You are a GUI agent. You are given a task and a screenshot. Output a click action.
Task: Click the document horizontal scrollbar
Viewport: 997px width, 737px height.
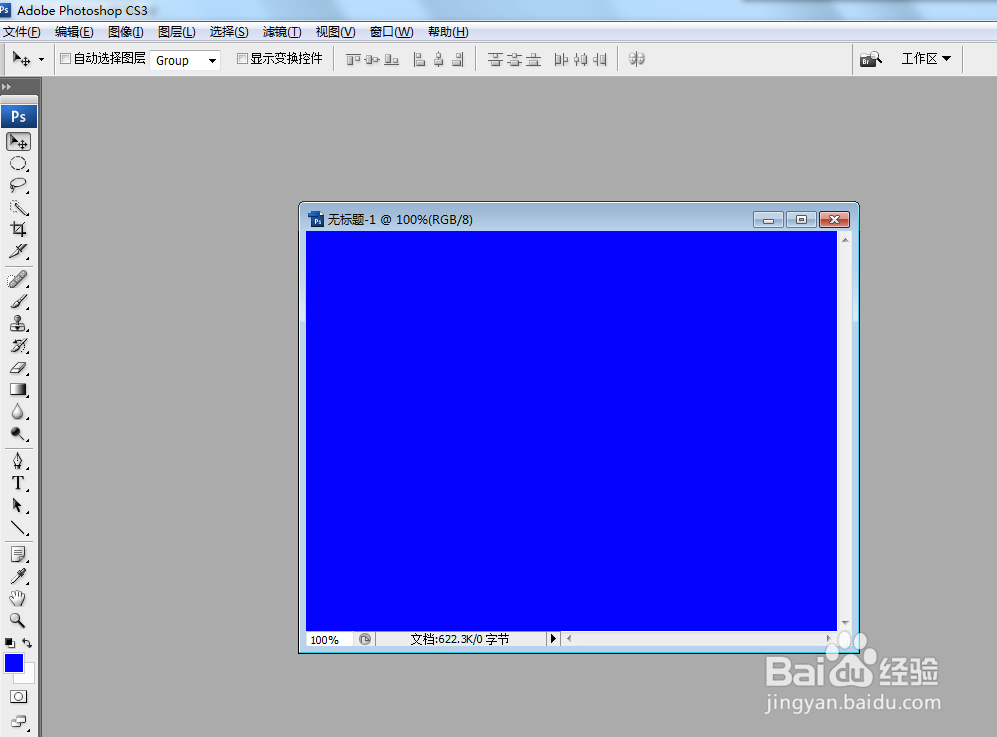click(x=698, y=638)
